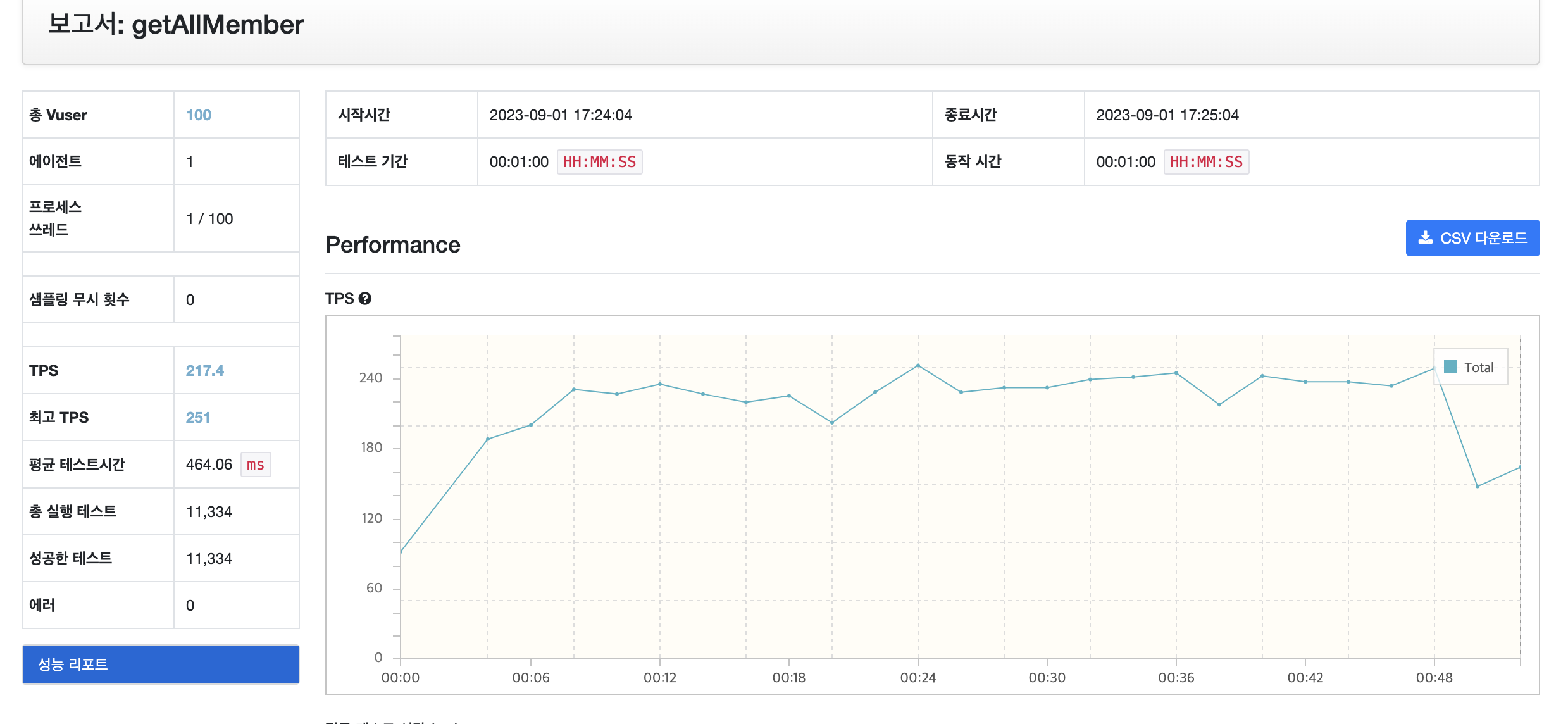Screen dimensions: 1568x724
Task: Click the CSV download icon
Action: 1425,238
